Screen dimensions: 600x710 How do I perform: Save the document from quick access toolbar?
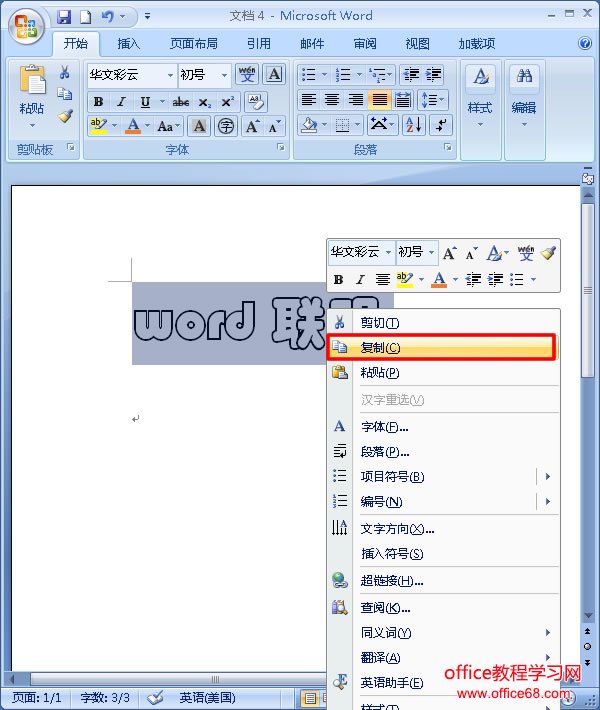click(64, 17)
